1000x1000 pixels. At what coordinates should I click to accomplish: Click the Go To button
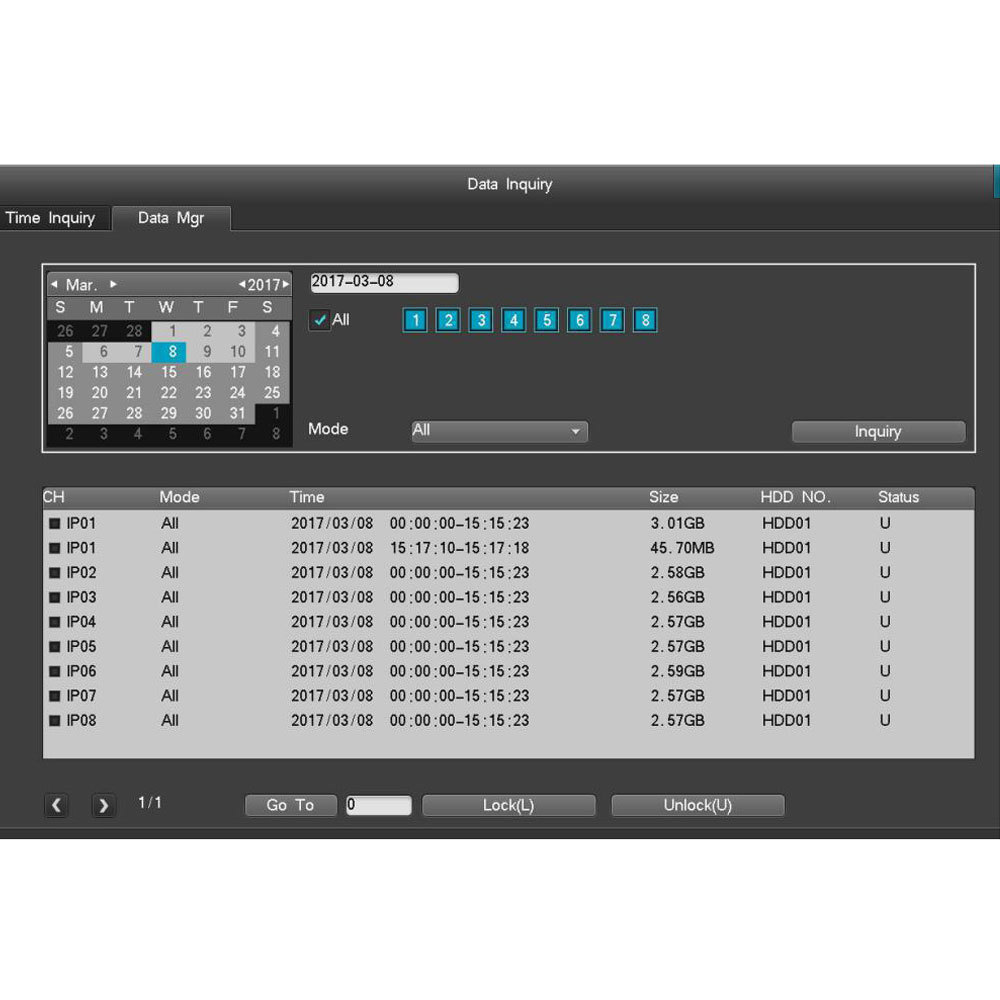(291, 805)
